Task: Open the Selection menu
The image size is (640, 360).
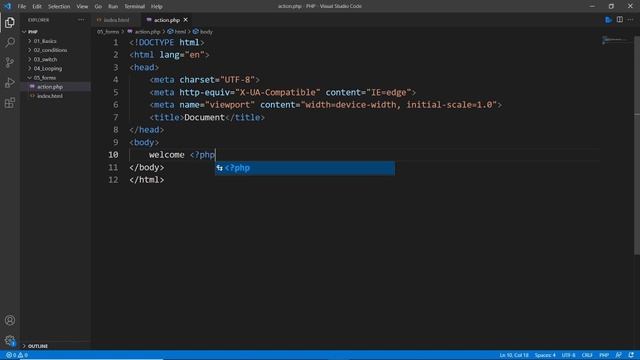Action: (59, 6)
